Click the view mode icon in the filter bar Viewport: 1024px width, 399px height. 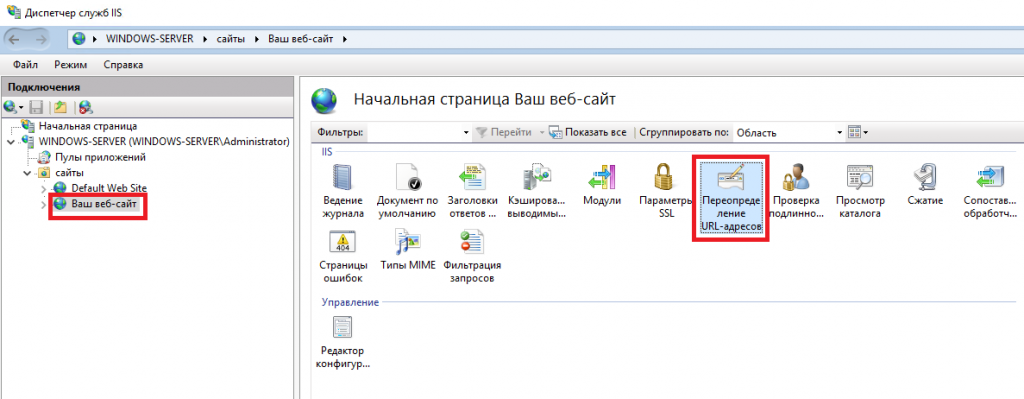click(x=854, y=133)
